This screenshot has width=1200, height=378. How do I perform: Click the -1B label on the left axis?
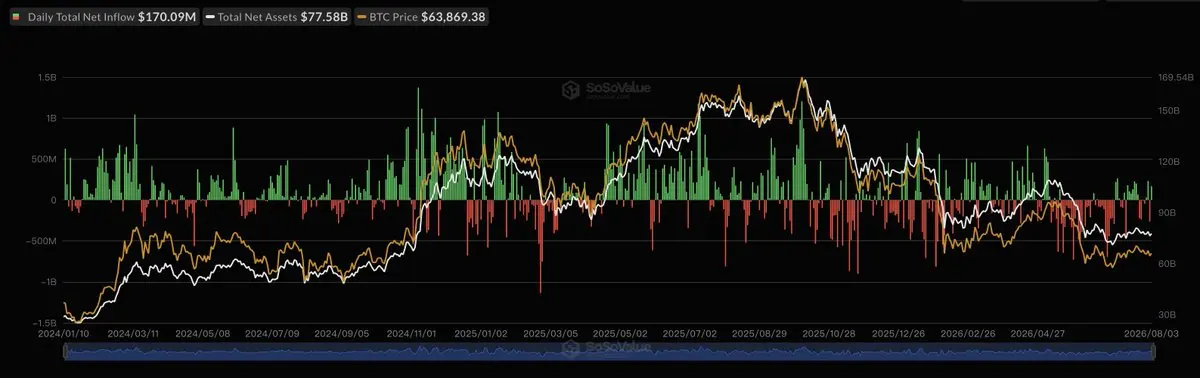[49, 282]
